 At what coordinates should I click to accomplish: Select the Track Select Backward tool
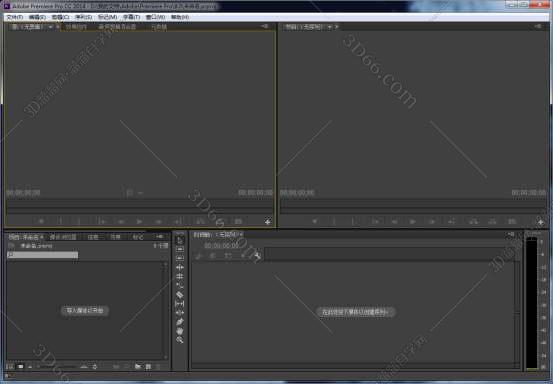[x=180, y=258]
